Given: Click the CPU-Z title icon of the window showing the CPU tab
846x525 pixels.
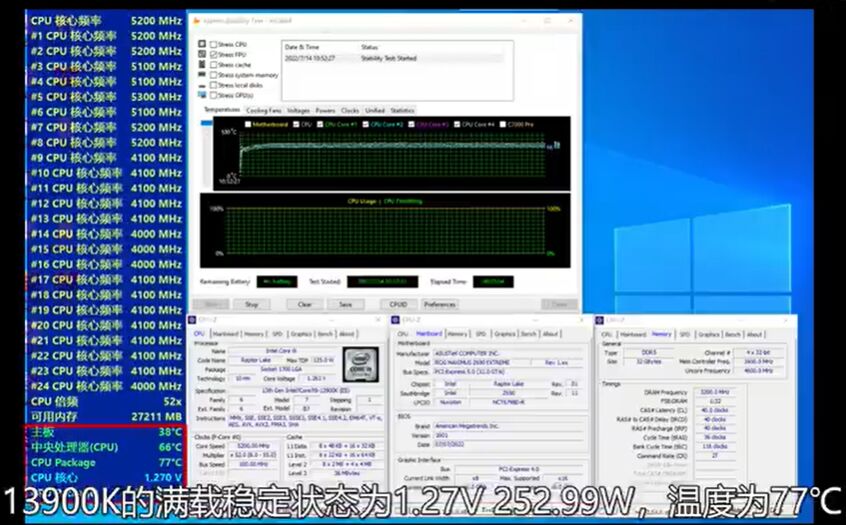Looking at the screenshot, I should point(192,321).
